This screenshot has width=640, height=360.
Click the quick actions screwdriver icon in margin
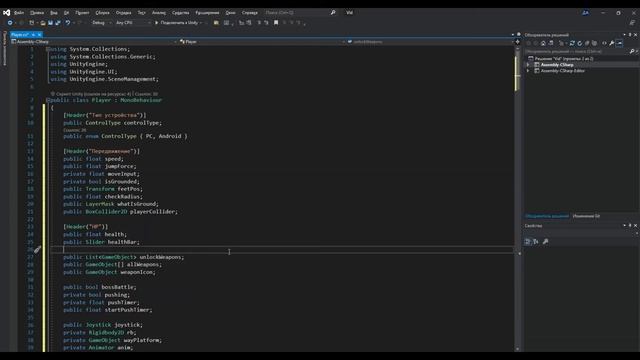(38, 249)
